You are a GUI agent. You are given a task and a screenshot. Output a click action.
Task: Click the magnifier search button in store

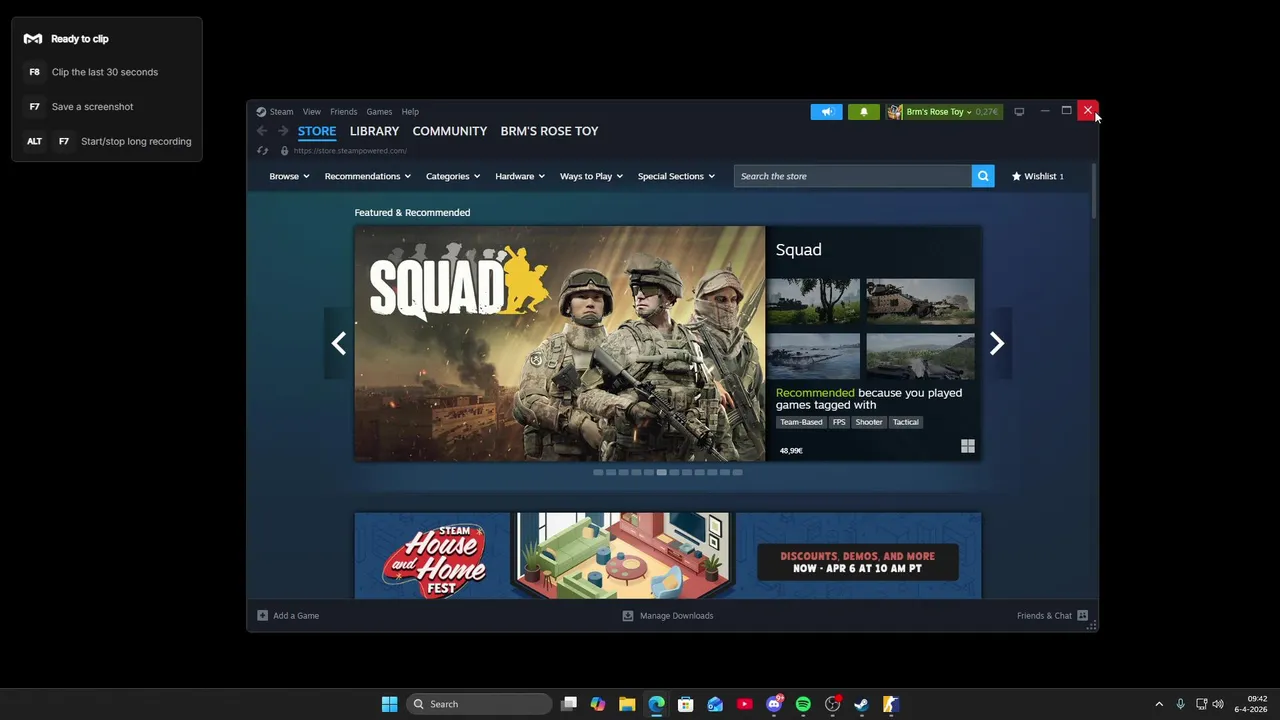coord(983,176)
